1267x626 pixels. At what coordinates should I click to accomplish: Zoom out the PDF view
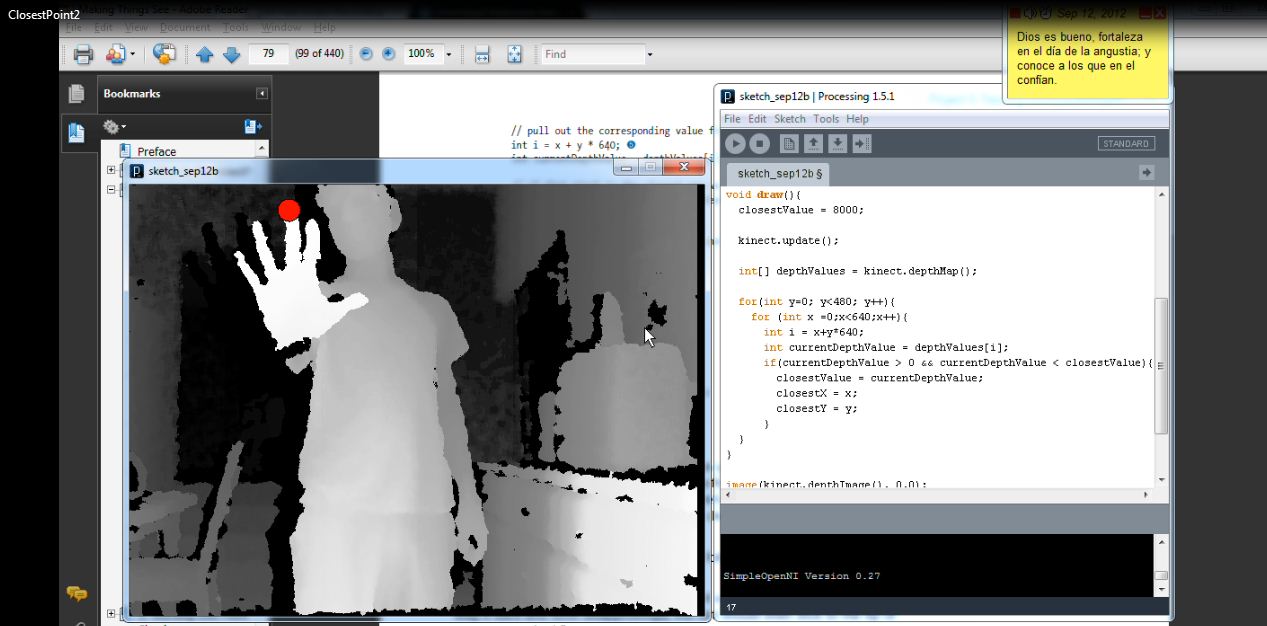366,54
